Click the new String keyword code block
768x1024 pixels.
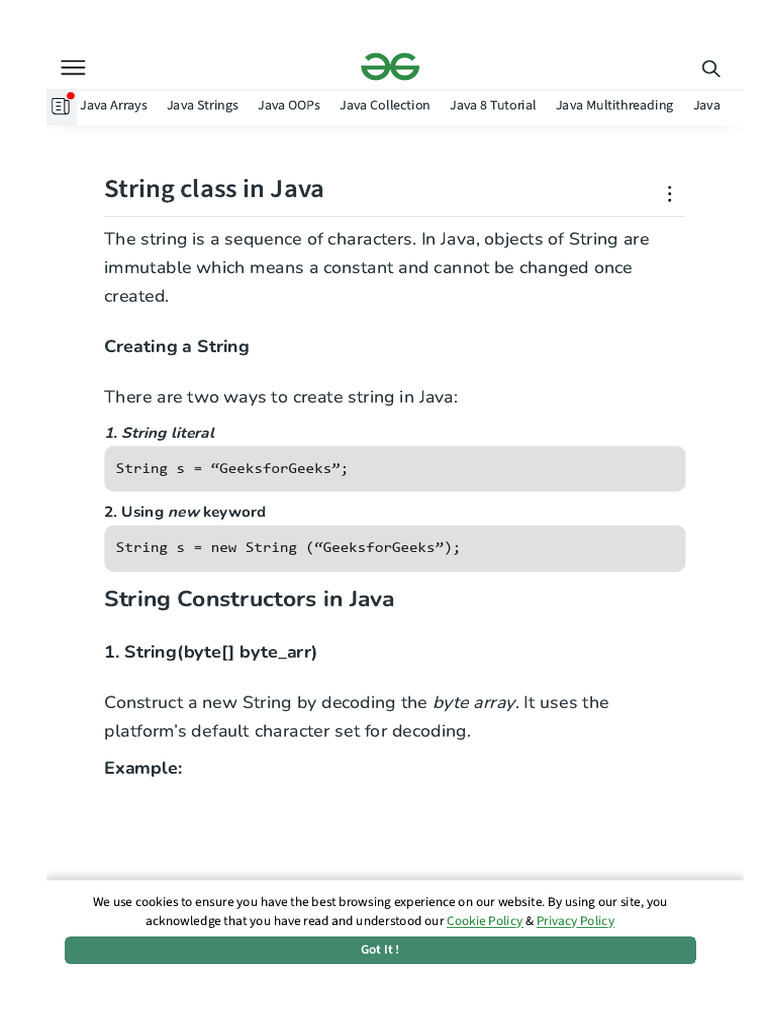[394, 548]
